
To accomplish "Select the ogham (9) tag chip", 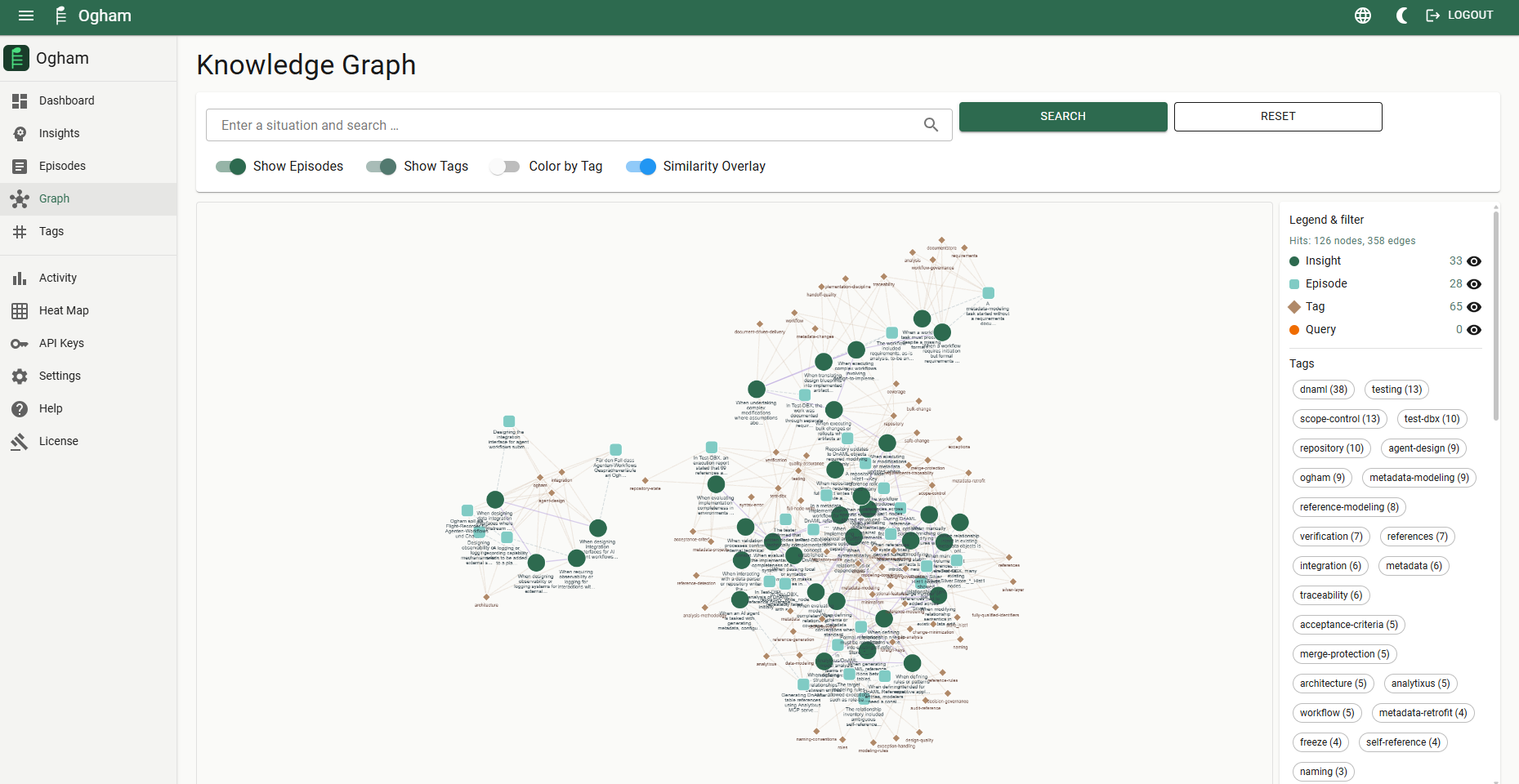I will click(1323, 478).
